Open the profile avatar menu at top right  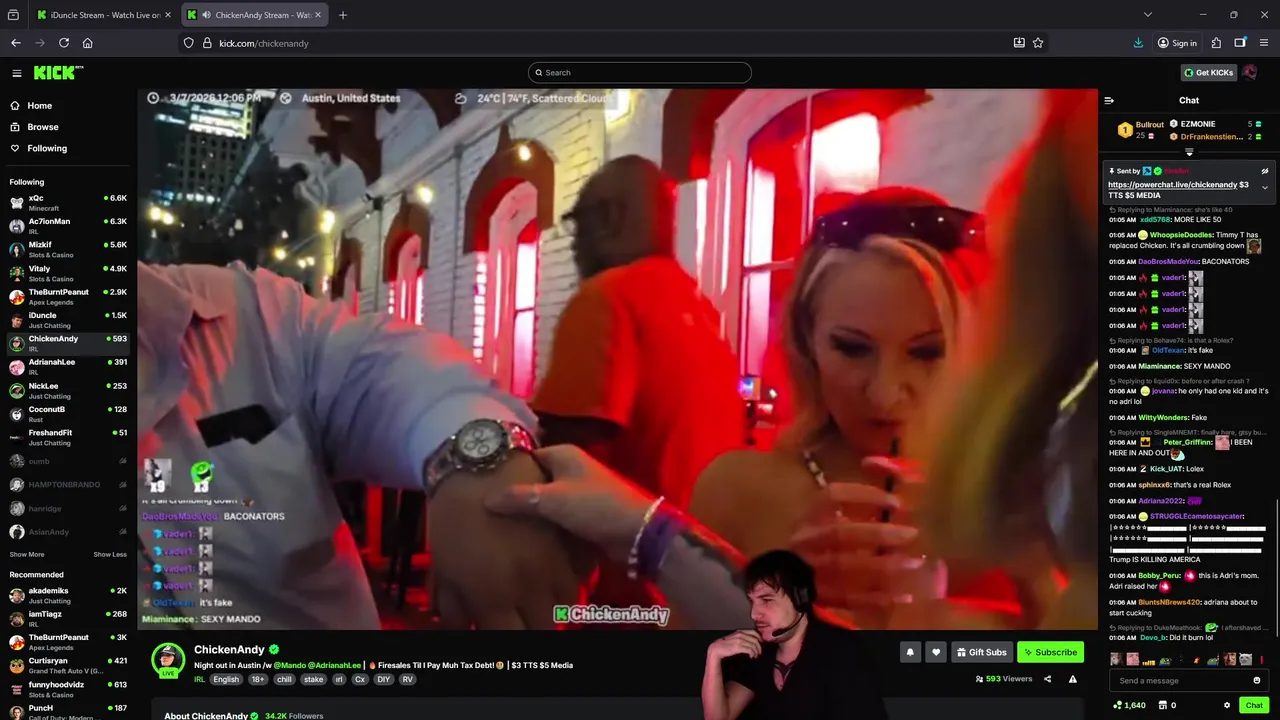click(x=1250, y=73)
